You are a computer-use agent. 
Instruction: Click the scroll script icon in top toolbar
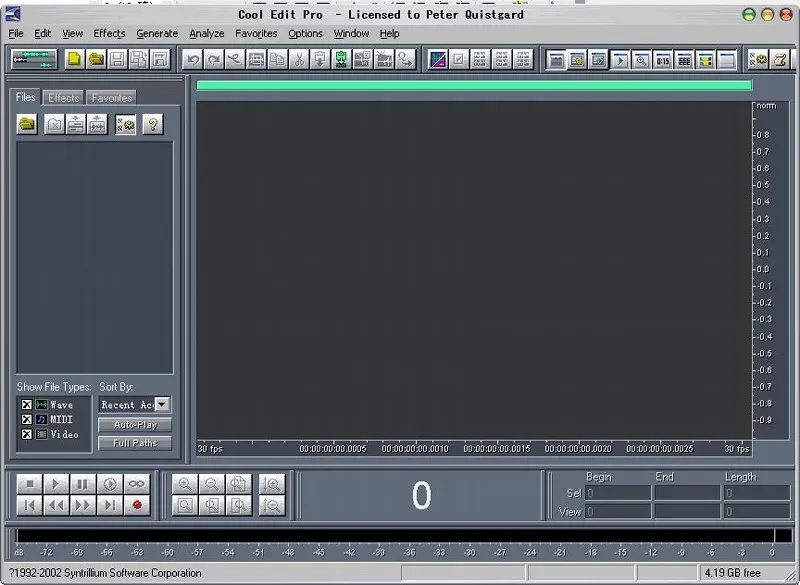tap(780, 60)
